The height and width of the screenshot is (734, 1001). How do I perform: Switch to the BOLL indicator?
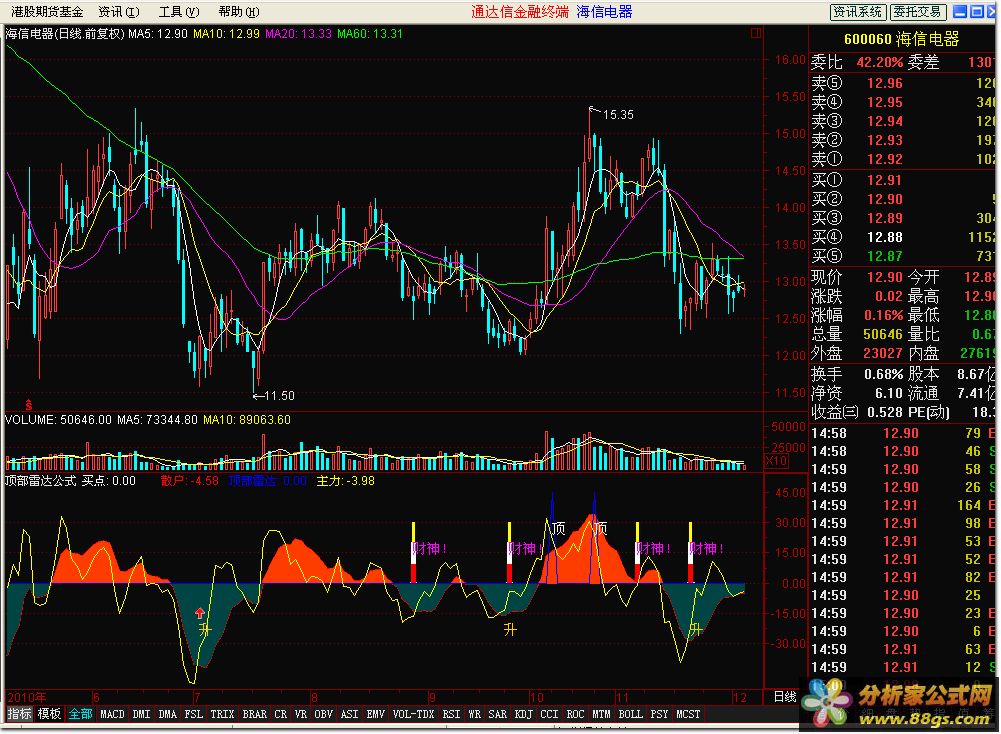631,714
